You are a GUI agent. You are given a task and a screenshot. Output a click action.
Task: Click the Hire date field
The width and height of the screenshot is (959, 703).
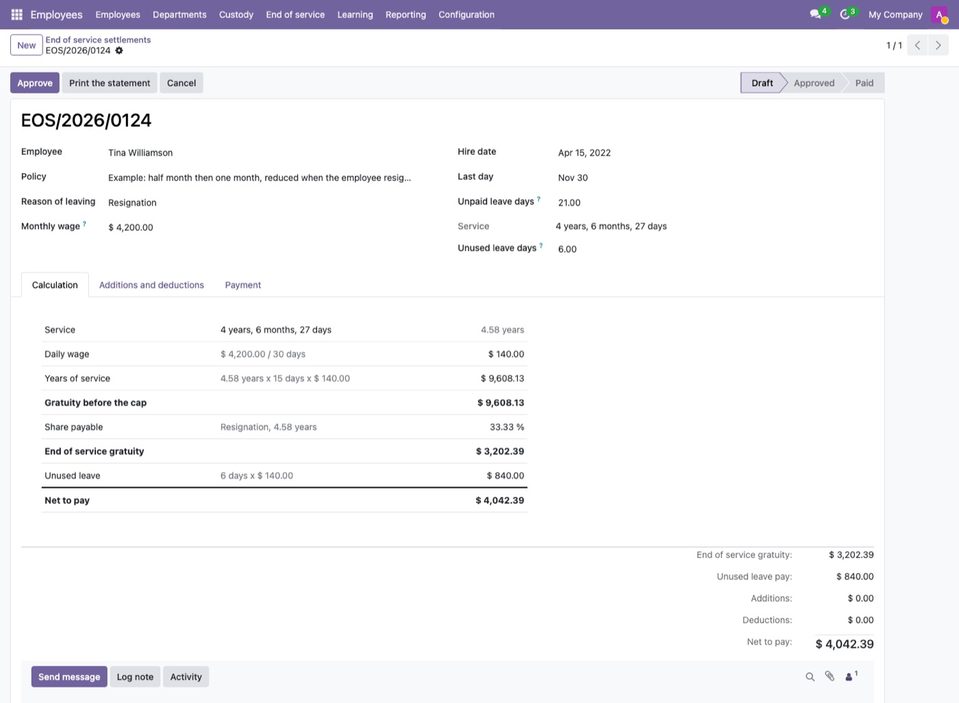[x=714, y=153]
